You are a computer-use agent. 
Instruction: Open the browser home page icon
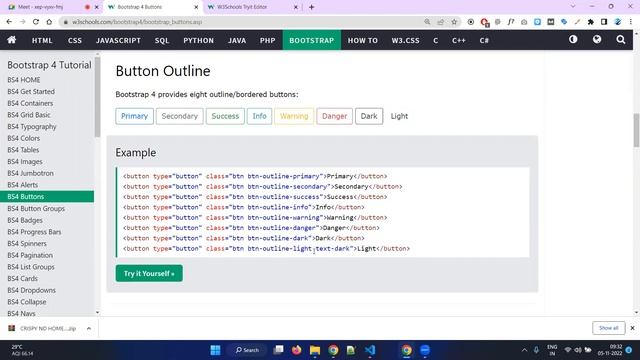click(x=49, y=22)
